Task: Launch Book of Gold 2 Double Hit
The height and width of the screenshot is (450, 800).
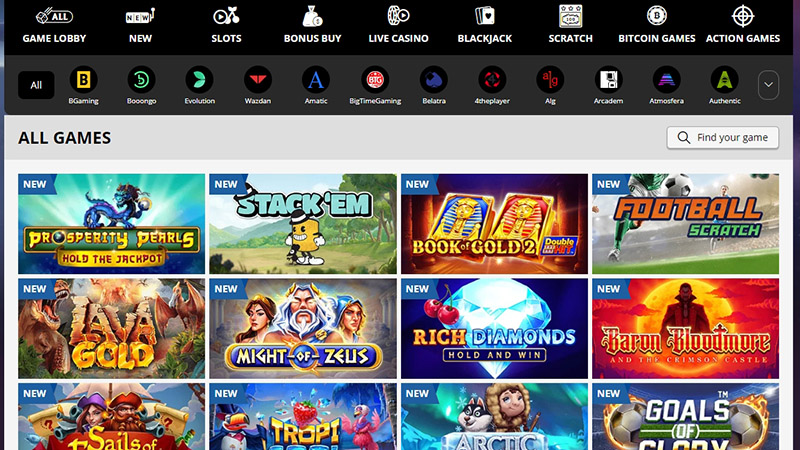Action: tap(494, 224)
